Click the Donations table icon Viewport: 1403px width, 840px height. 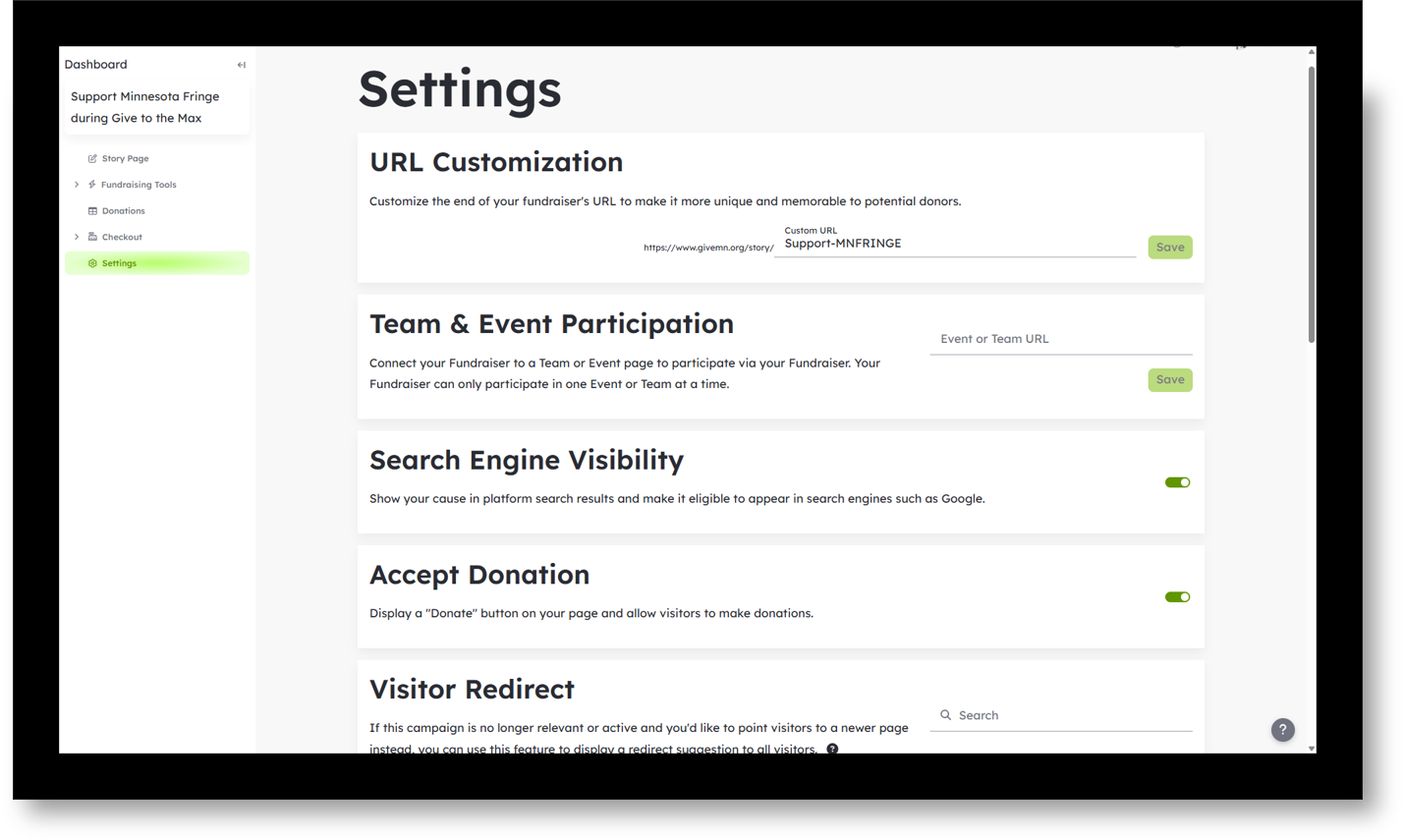pos(92,211)
